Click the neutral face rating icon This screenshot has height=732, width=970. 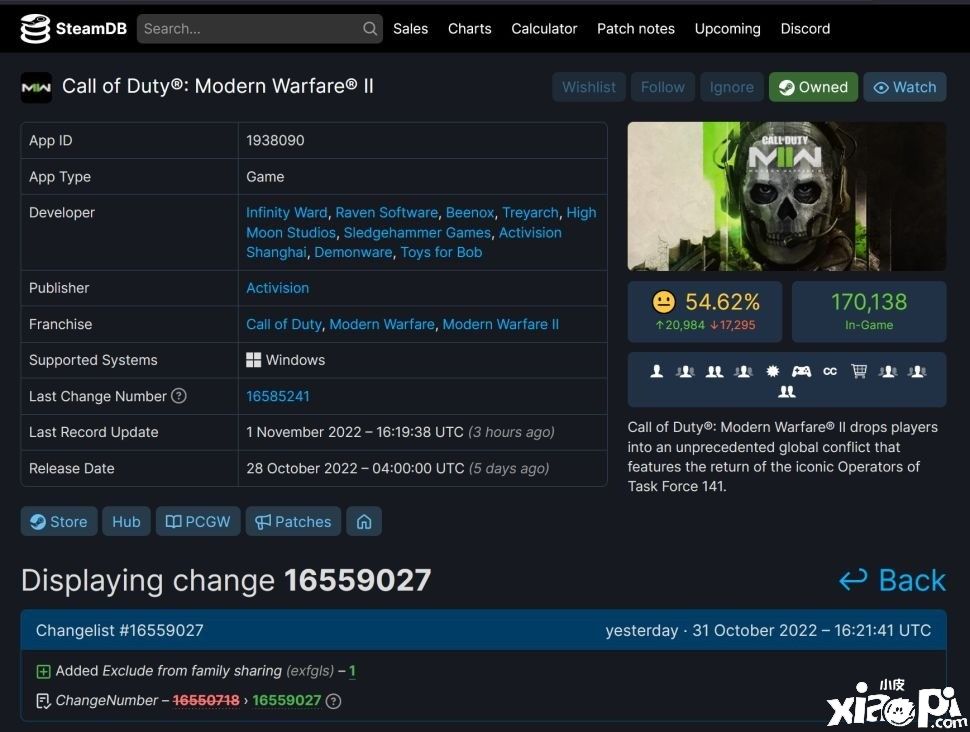click(x=664, y=302)
